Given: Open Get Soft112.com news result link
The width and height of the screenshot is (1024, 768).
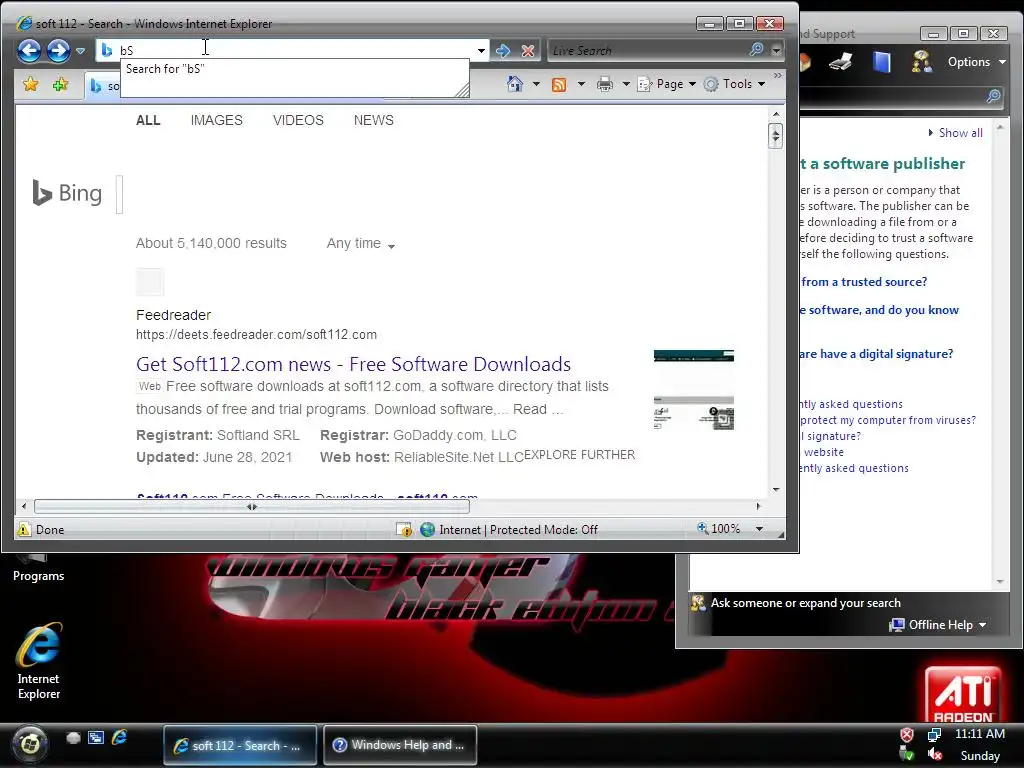Looking at the screenshot, I should click(353, 364).
